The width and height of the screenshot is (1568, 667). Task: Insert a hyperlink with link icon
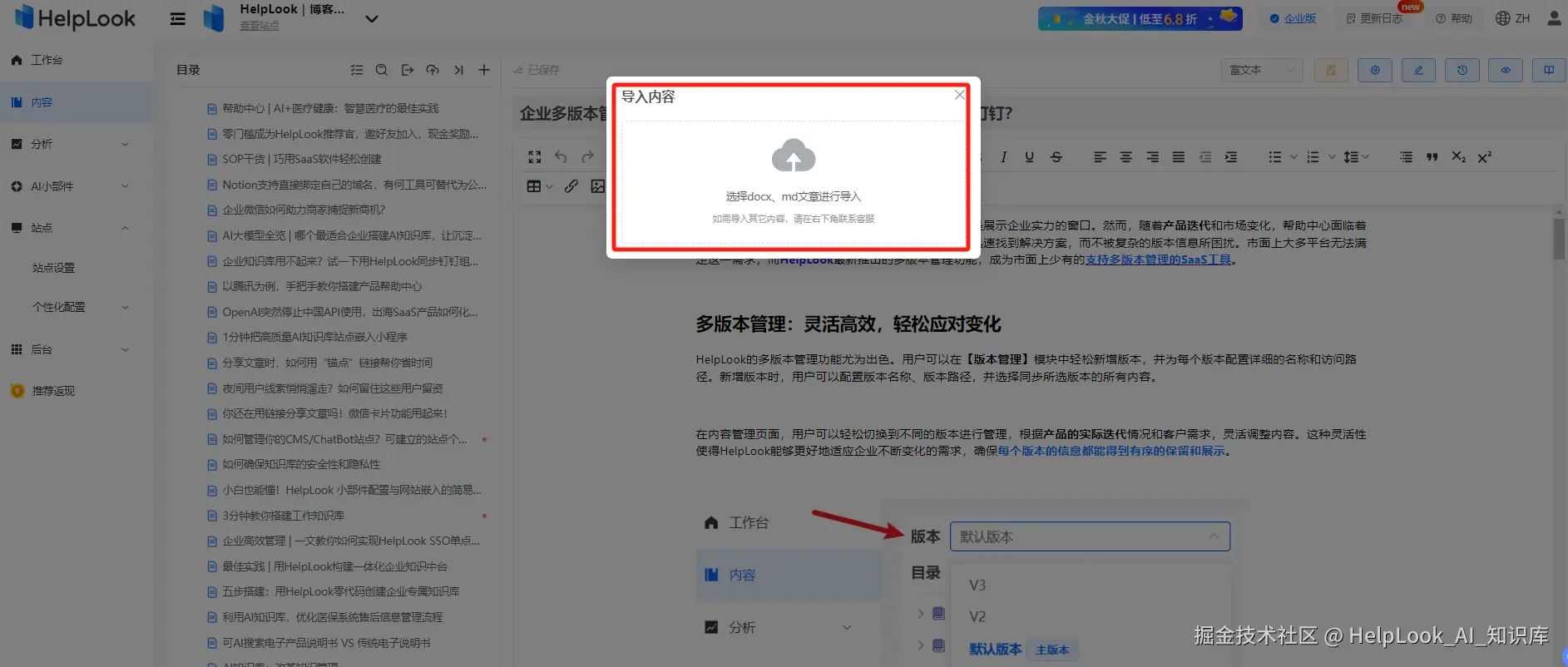pyautogui.click(x=571, y=186)
